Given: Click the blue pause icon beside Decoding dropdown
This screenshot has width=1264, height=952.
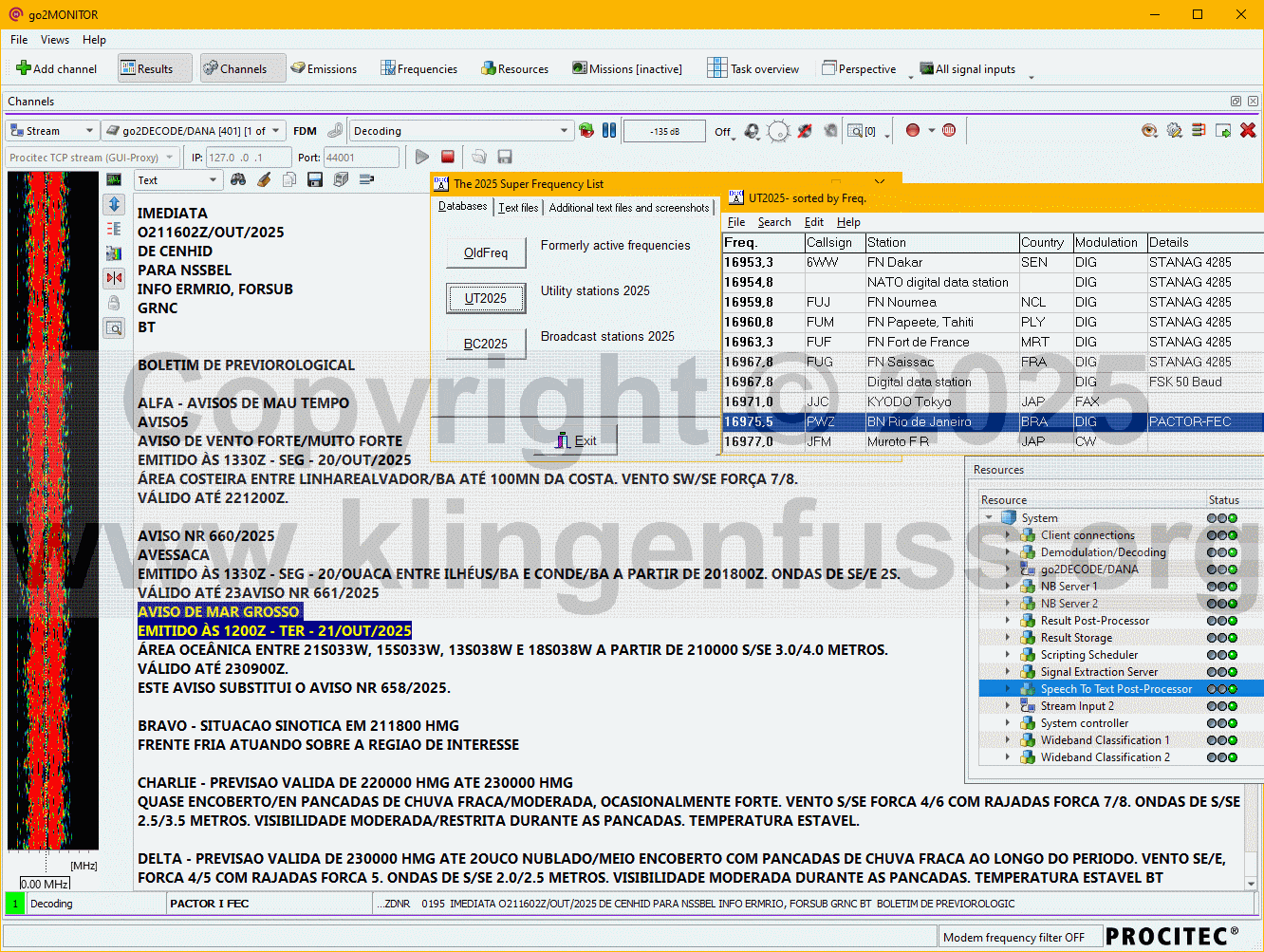Looking at the screenshot, I should point(609,130).
